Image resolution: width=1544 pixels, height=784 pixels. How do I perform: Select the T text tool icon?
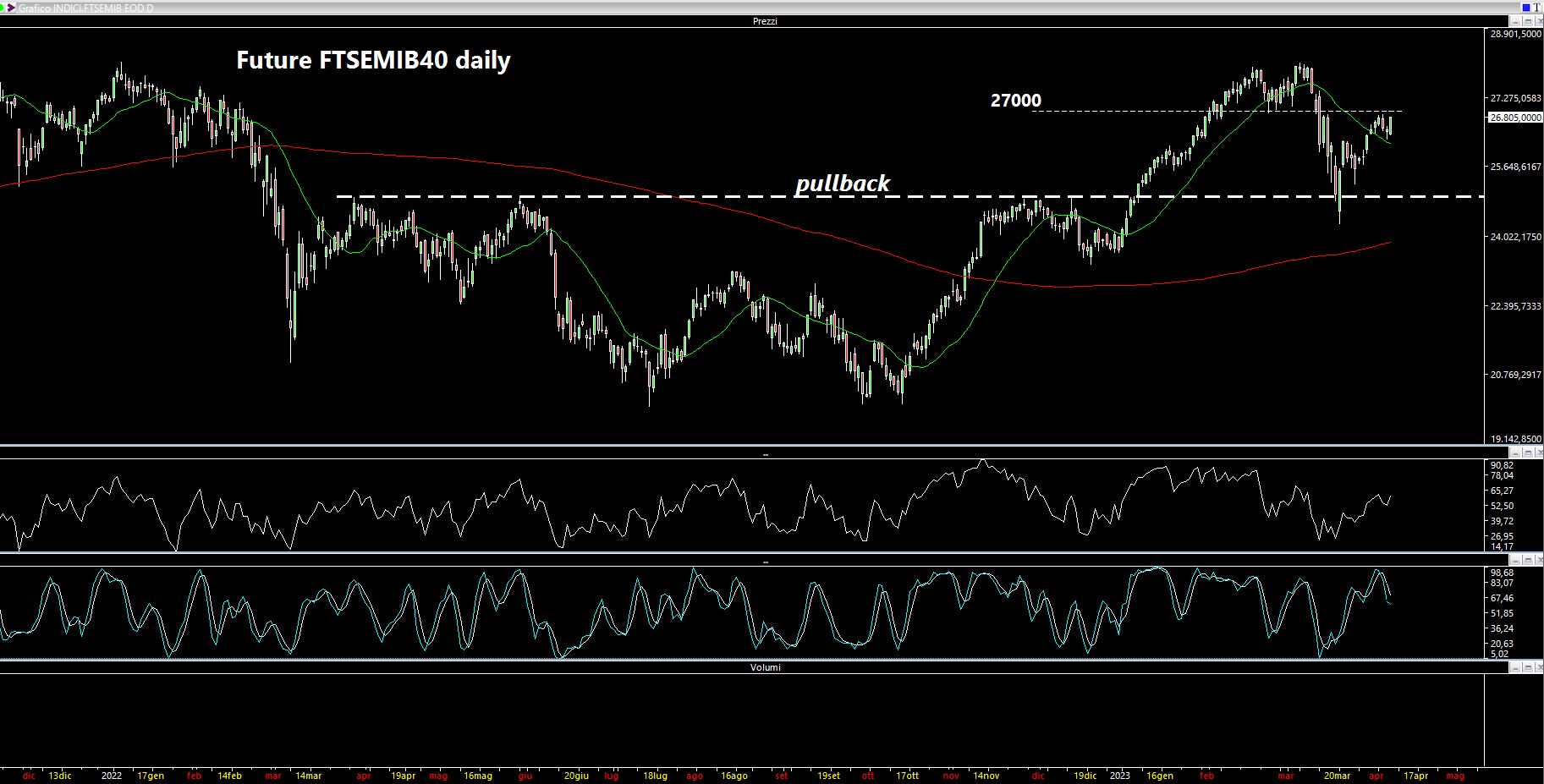click(1537, 8)
